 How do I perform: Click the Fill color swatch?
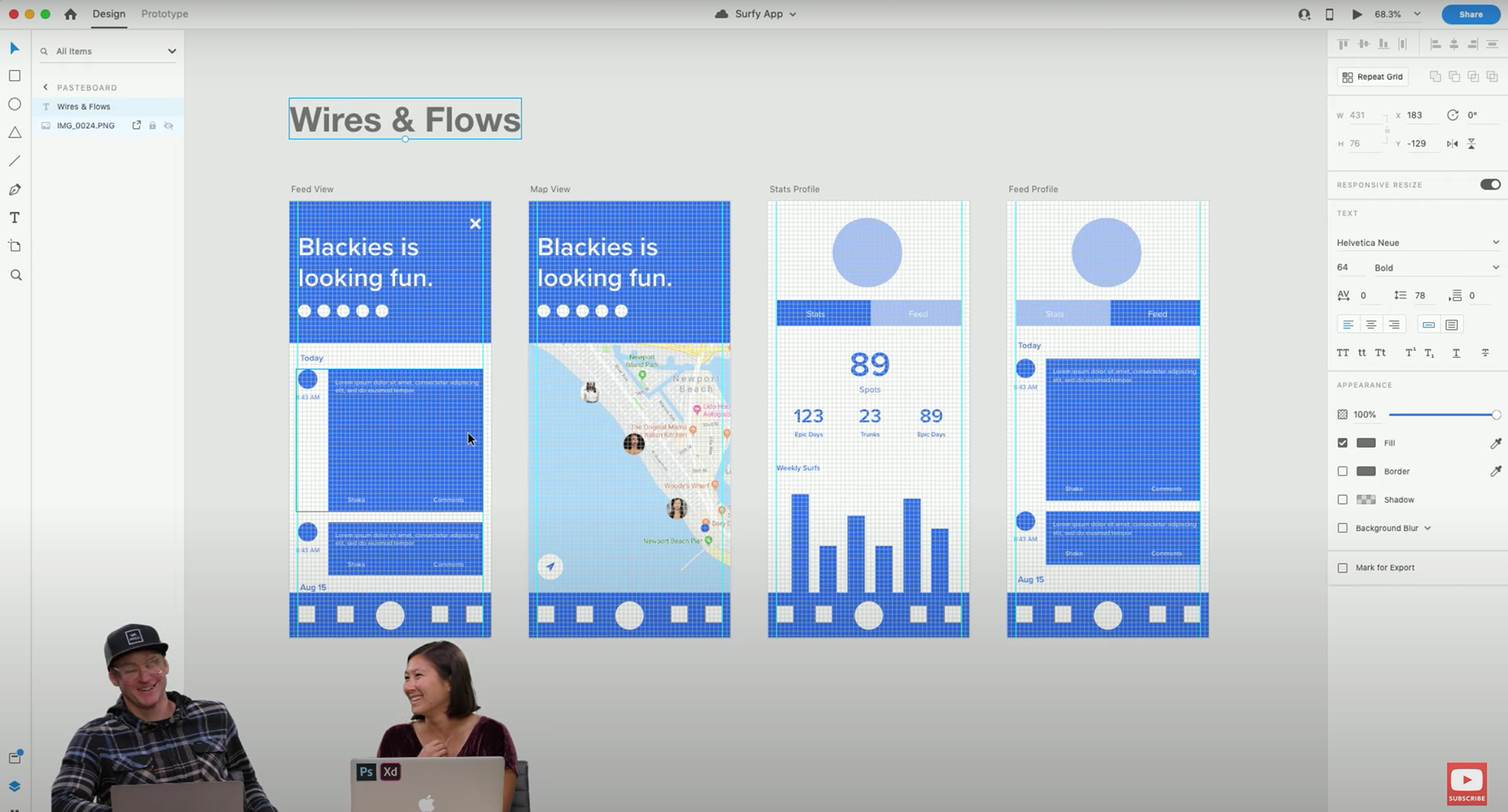click(1366, 443)
